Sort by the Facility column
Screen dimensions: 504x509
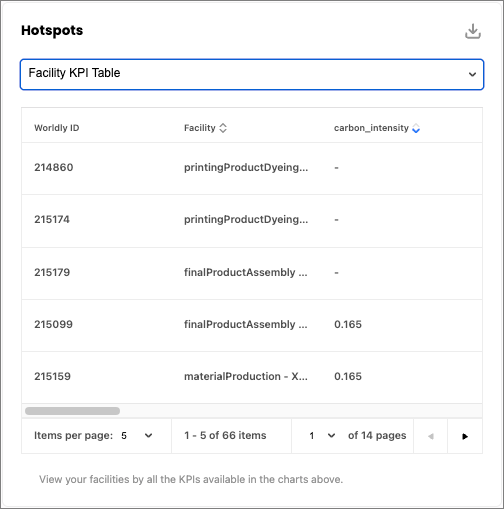[223, 128]
